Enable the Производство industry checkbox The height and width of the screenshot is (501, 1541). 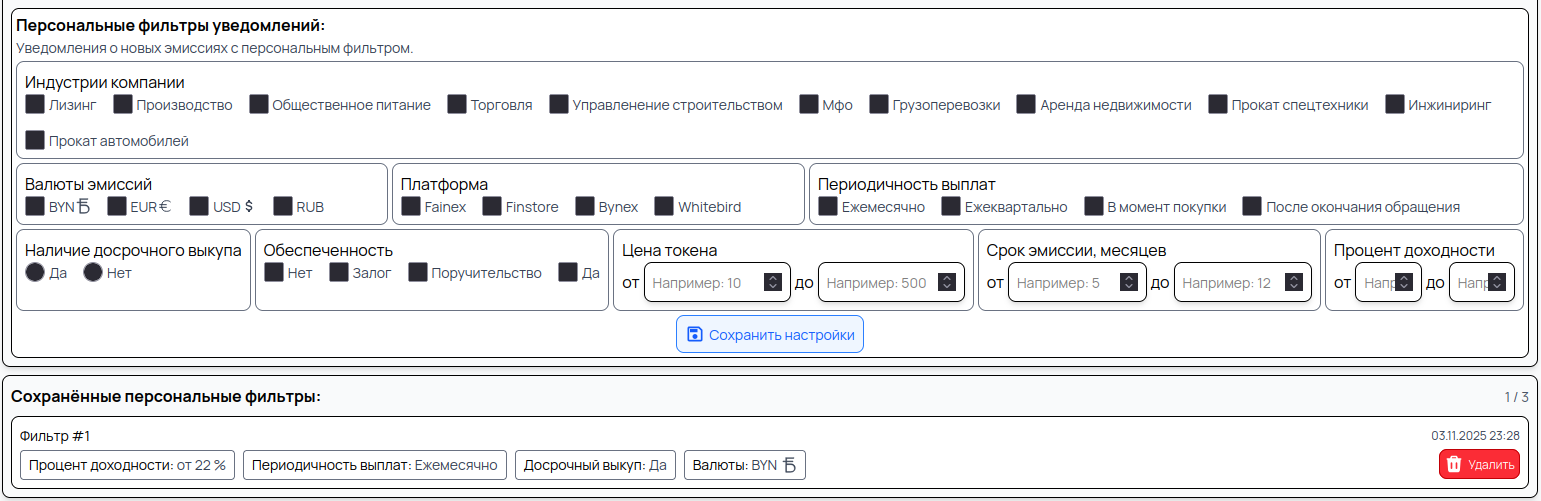pos(123,104)
